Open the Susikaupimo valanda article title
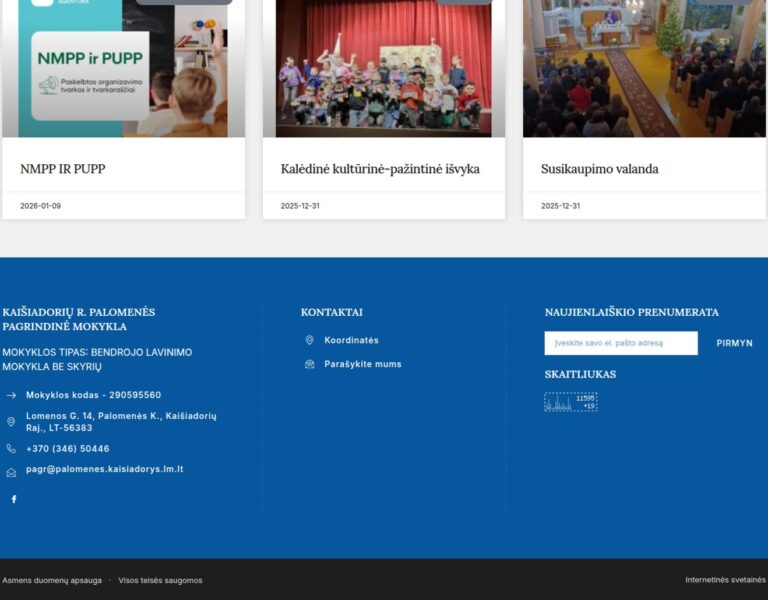 599,169
